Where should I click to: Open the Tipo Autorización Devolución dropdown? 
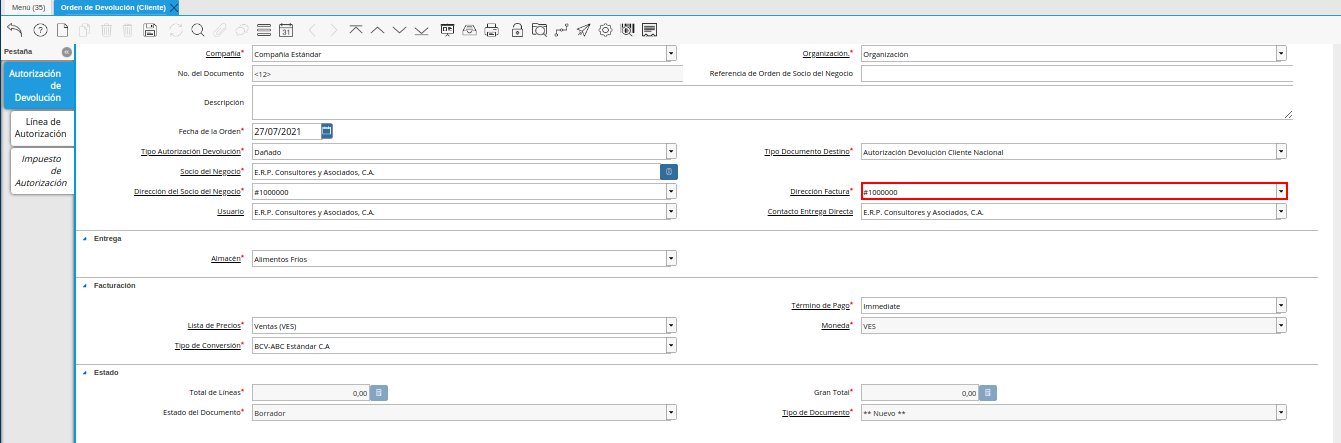click(x=671, y=152)
